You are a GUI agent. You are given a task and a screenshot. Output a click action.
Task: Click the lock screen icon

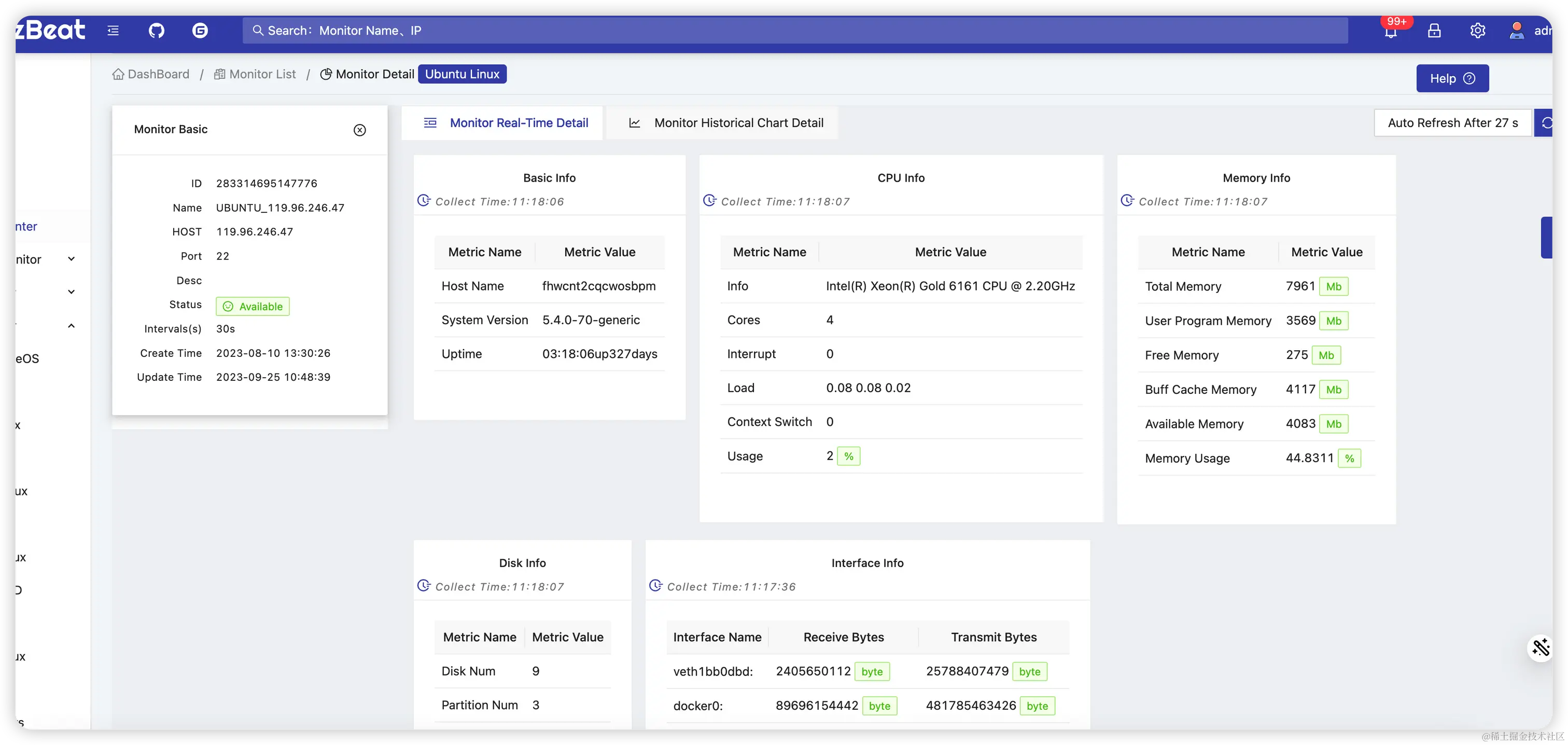point(1434,31)
